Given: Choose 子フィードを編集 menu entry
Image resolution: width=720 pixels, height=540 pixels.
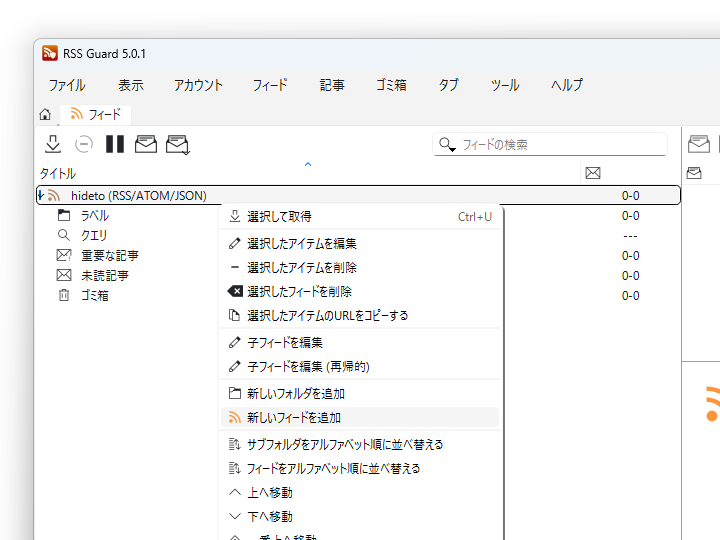Looking at the screenshot, I should 360,343.
